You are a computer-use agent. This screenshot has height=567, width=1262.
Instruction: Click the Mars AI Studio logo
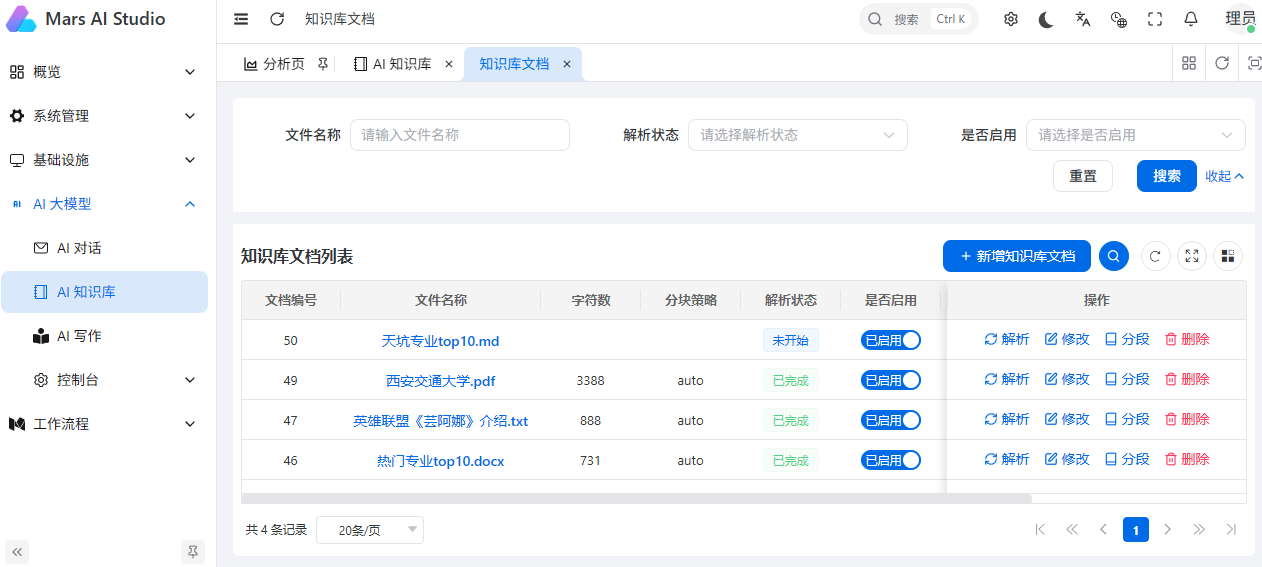21,19
